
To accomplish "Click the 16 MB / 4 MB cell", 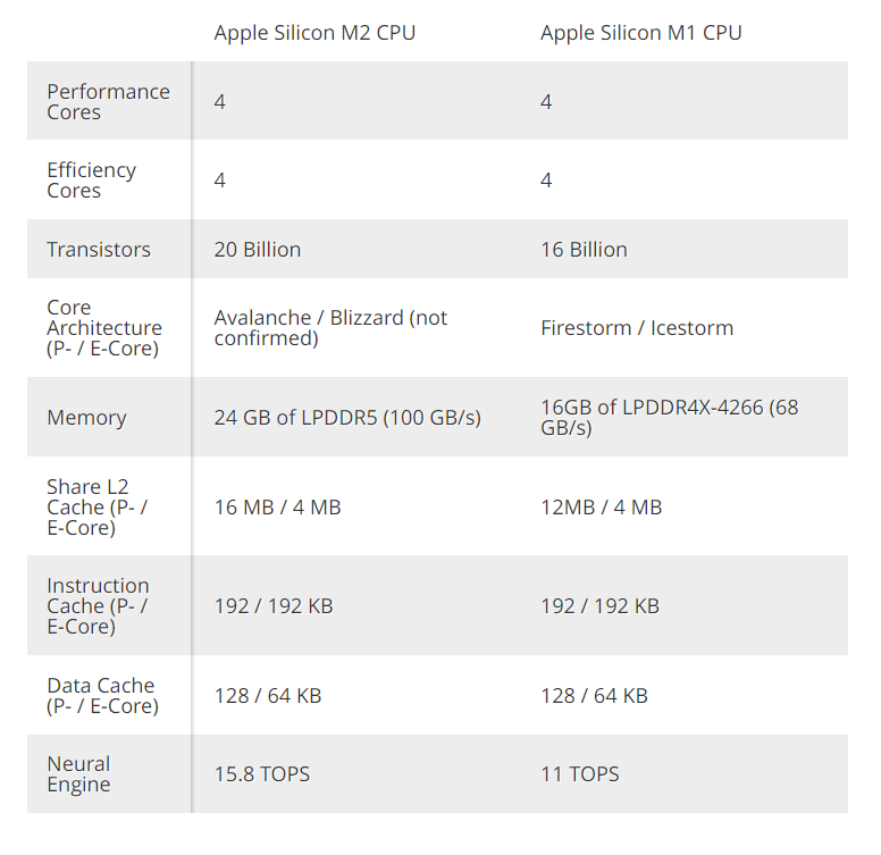I will [278, 507].
